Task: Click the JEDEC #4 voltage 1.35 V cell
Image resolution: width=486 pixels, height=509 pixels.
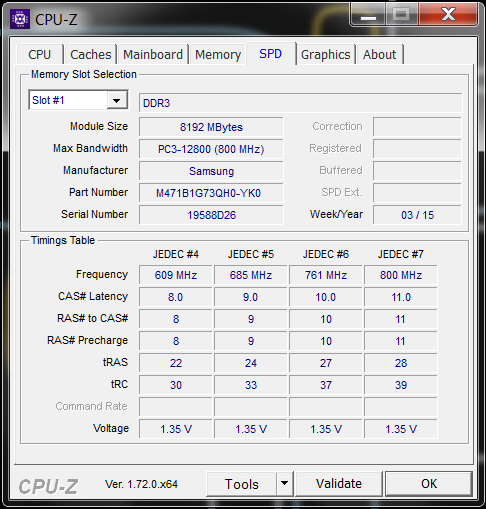Action: click(x=176, y=429)
